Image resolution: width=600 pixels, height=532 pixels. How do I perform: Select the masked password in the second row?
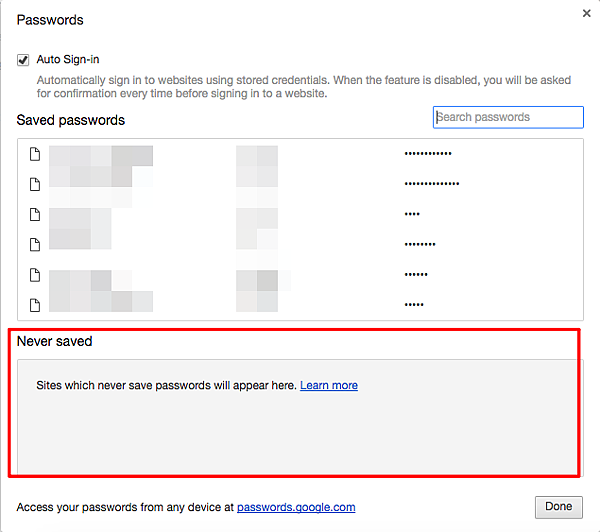tap(432, 184)
